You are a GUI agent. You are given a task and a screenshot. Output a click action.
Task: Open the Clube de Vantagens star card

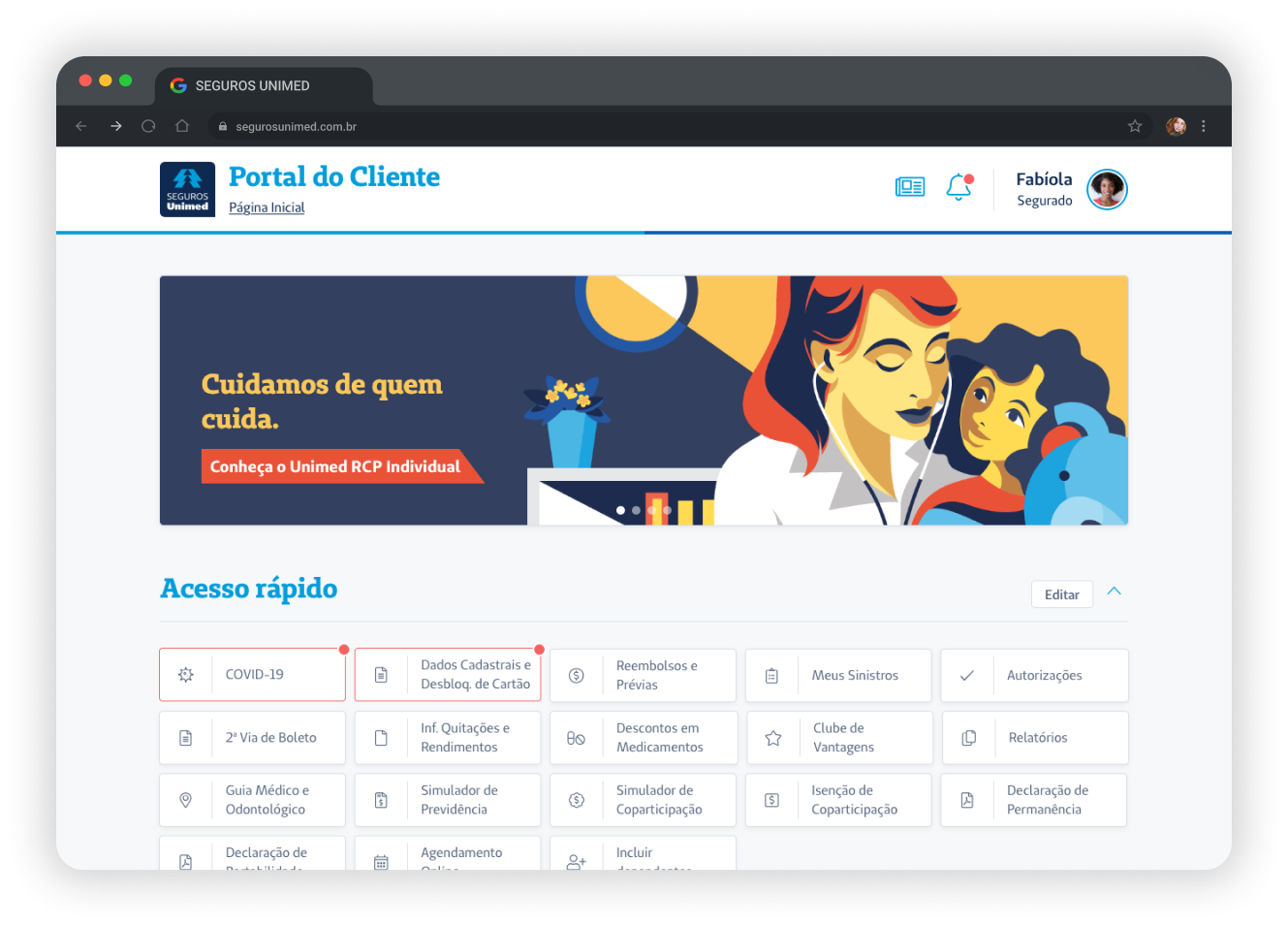point(839,738)
